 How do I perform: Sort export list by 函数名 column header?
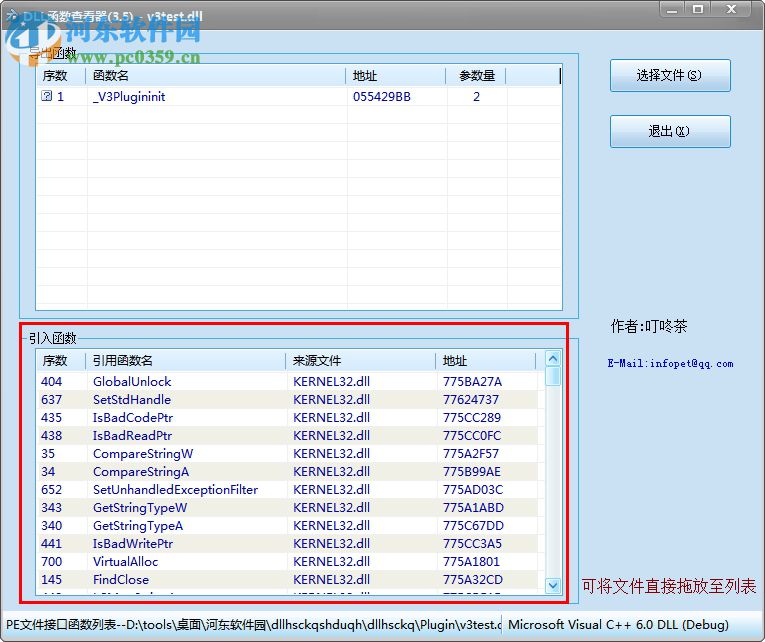[x=216, y=76]
